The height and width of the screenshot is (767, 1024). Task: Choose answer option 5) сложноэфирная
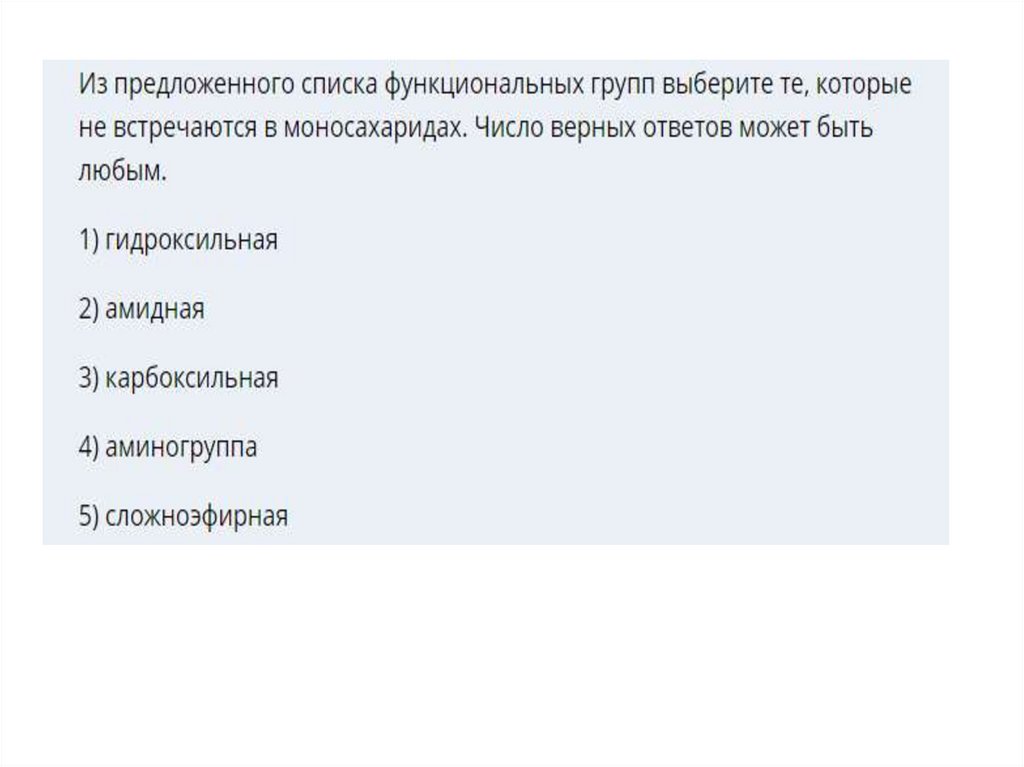click(183, 517)
